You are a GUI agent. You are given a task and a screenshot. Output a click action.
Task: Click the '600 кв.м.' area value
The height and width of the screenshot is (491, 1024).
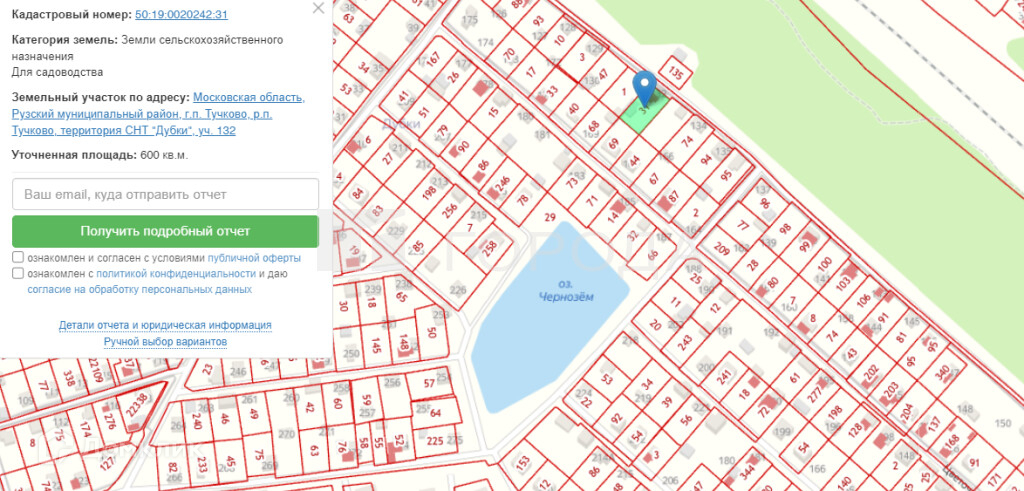(x=164, y=155)
